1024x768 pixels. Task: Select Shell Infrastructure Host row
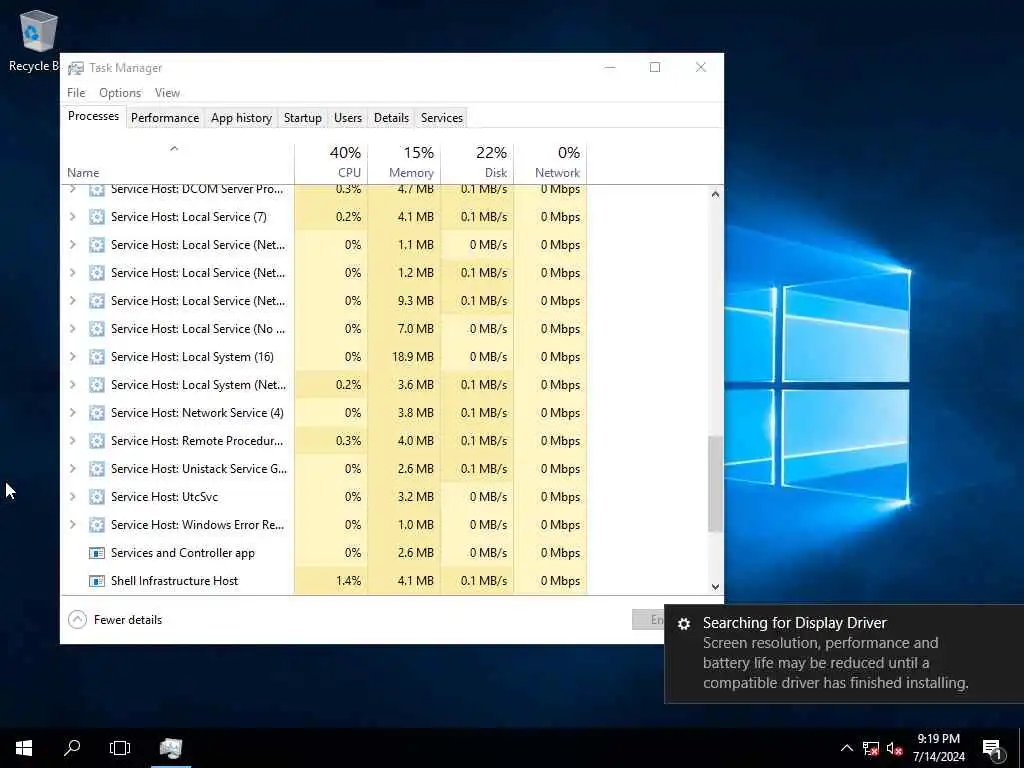point(324,581)
